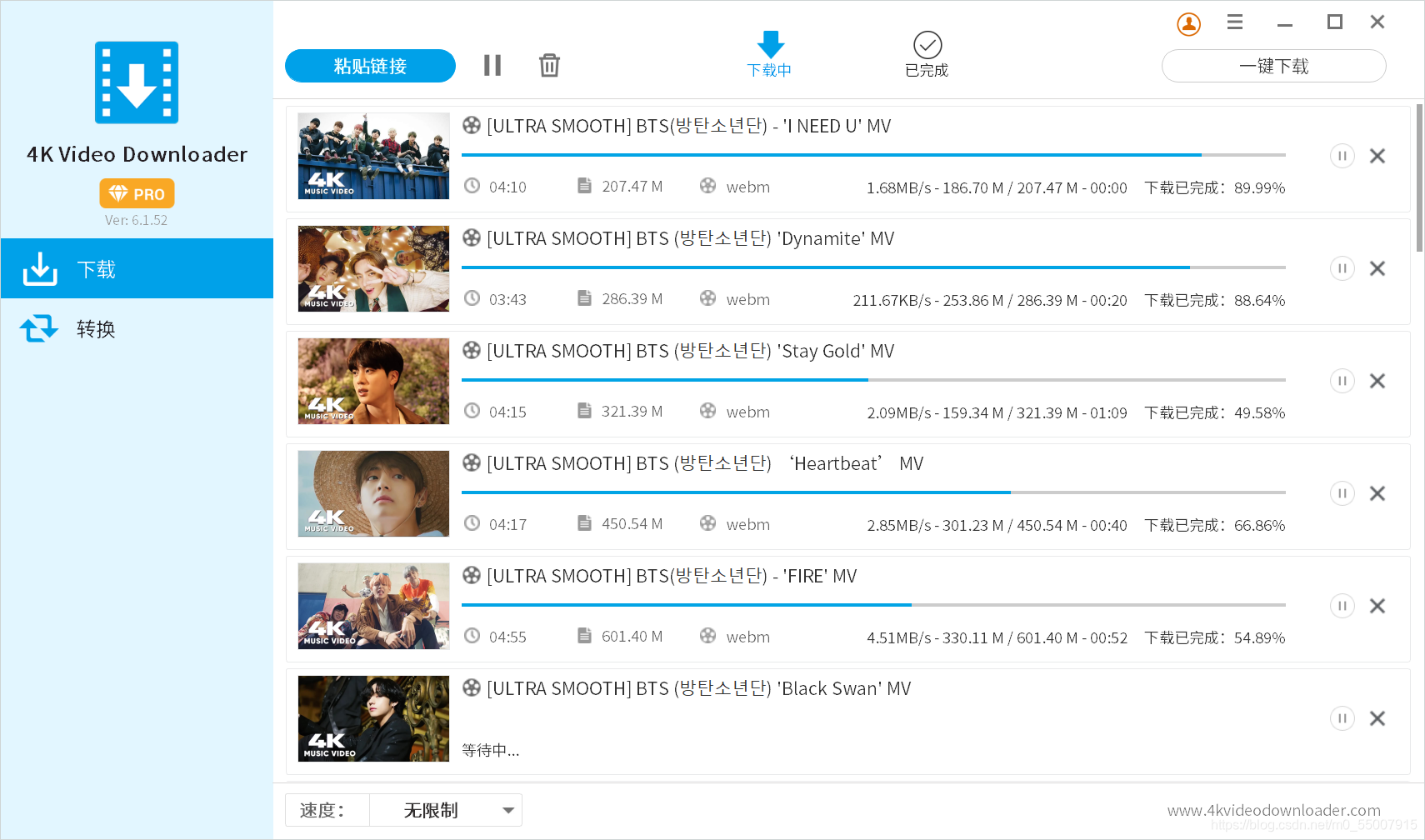
Task: Click the 4K Video Downloader logo
Action: (x=137, y=82)
